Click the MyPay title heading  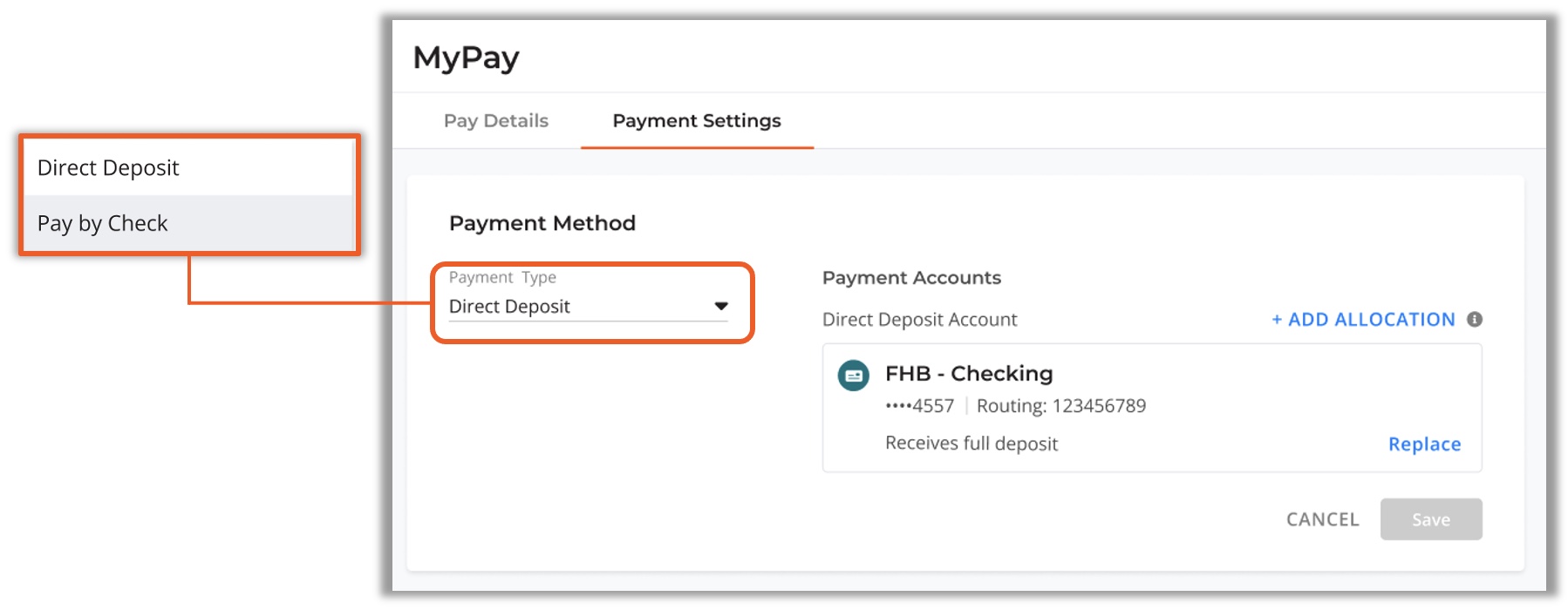pos(466,58)
